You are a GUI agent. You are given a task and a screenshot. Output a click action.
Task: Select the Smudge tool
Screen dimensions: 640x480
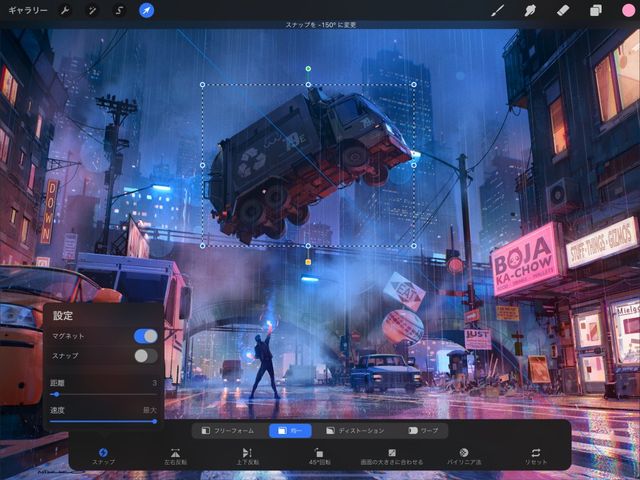click(530, 10)
